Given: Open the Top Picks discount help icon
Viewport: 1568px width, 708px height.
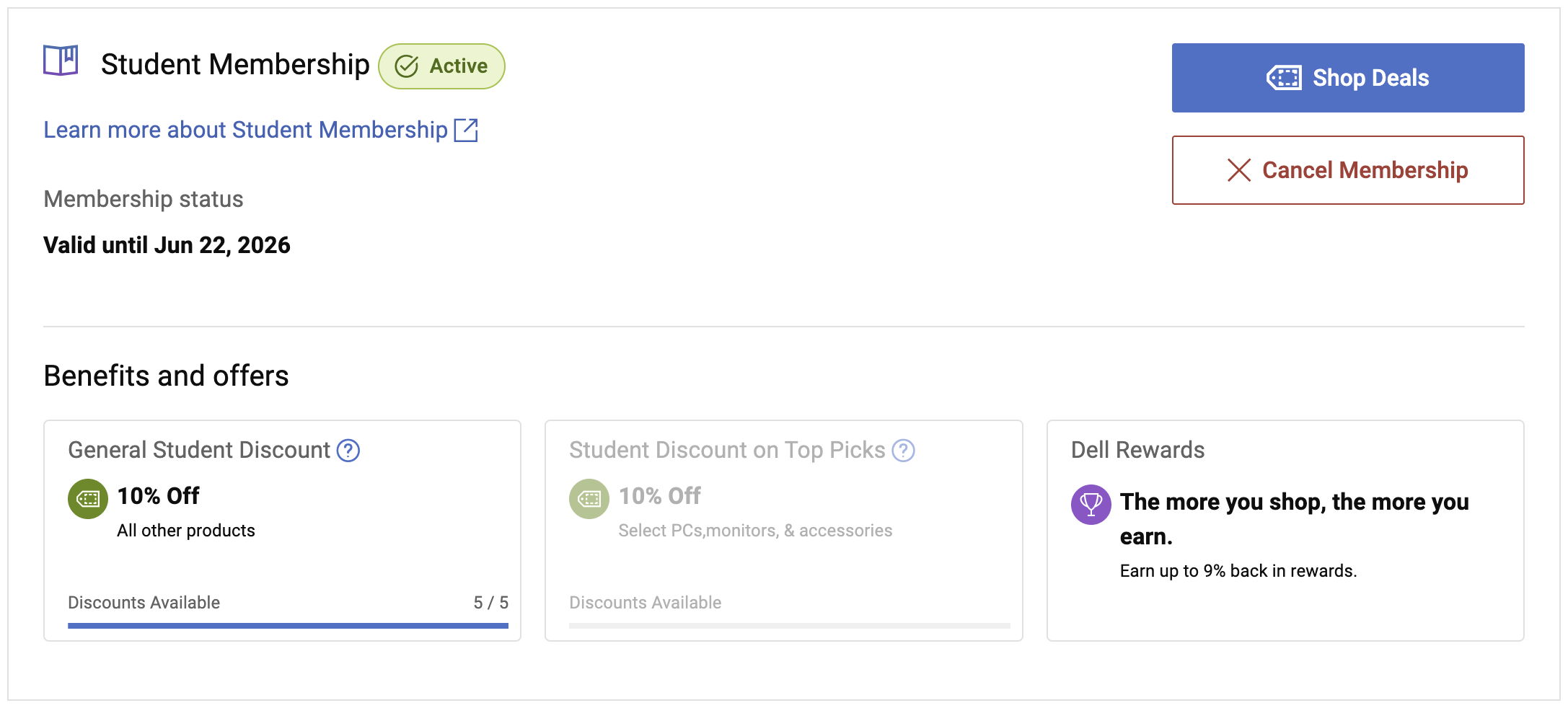Looking at the screenshot, I should point(903,451).
